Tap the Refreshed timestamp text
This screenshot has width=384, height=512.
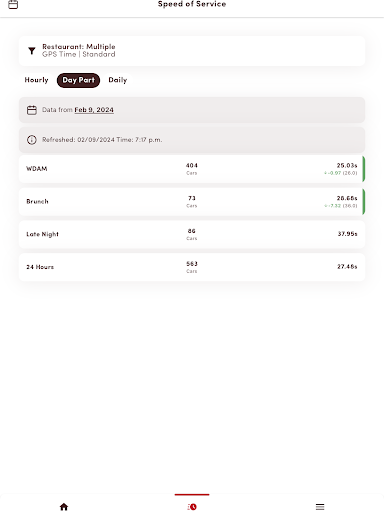tap(102, 140)
